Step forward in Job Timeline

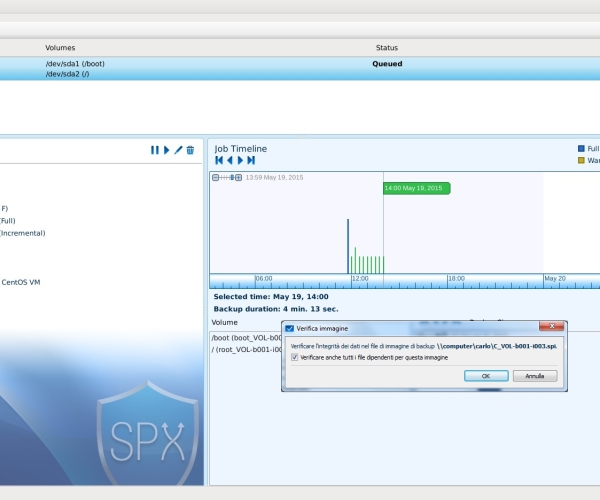pos(240,160)
